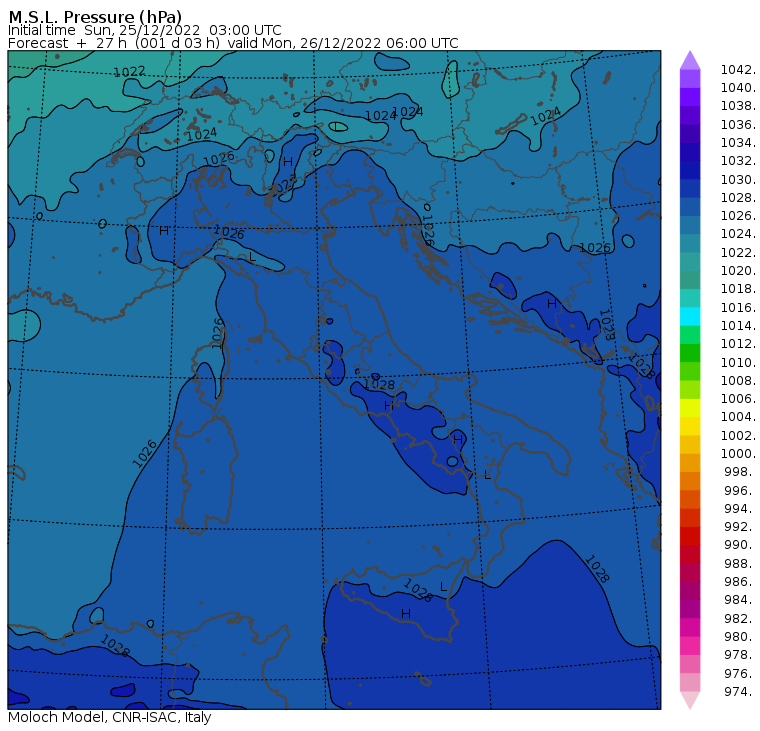Click the '1040.' legend label

tap(738, 88)
